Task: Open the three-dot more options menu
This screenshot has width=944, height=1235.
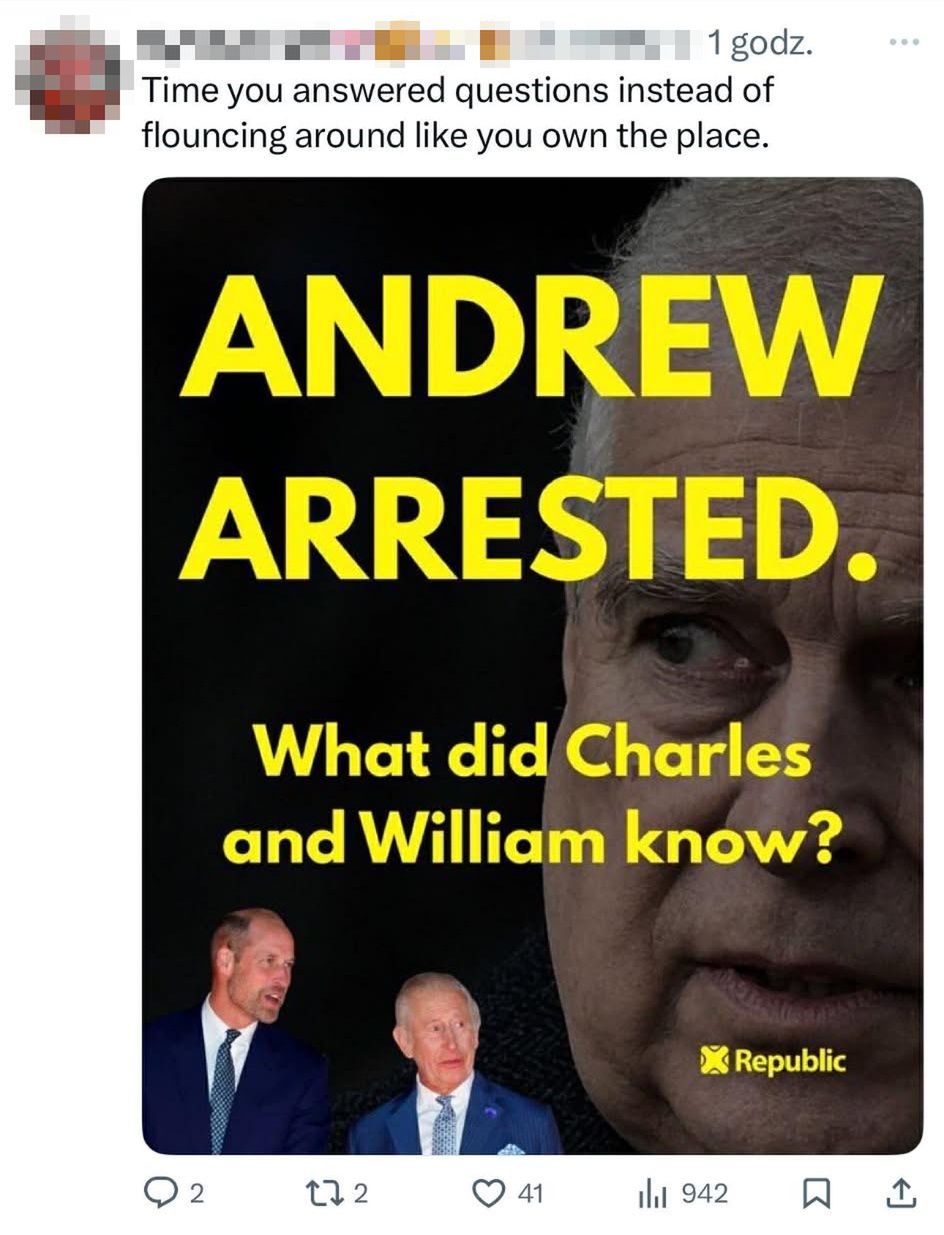Action: click(903, 43)
